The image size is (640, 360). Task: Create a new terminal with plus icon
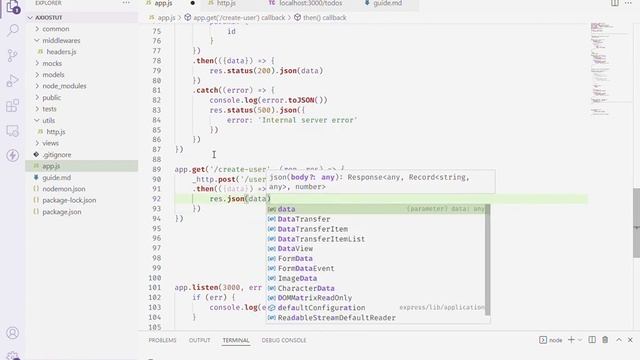click(571, 340)
